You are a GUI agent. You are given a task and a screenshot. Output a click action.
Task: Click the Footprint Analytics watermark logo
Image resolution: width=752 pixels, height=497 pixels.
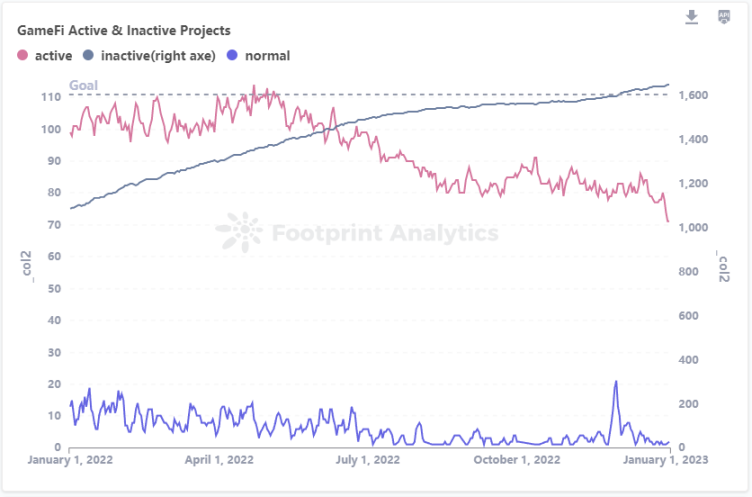click(241, 233)
